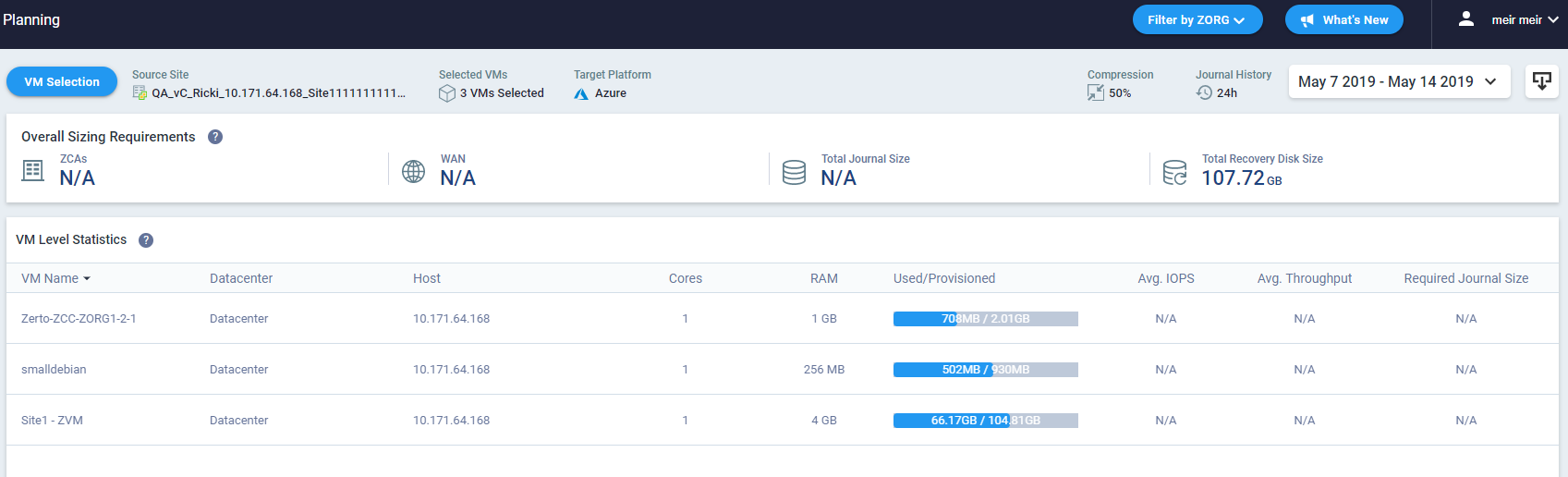Click the Compression 50% icon
The height and width of the screenshot is (477, 1568).
coord(1096,92)
